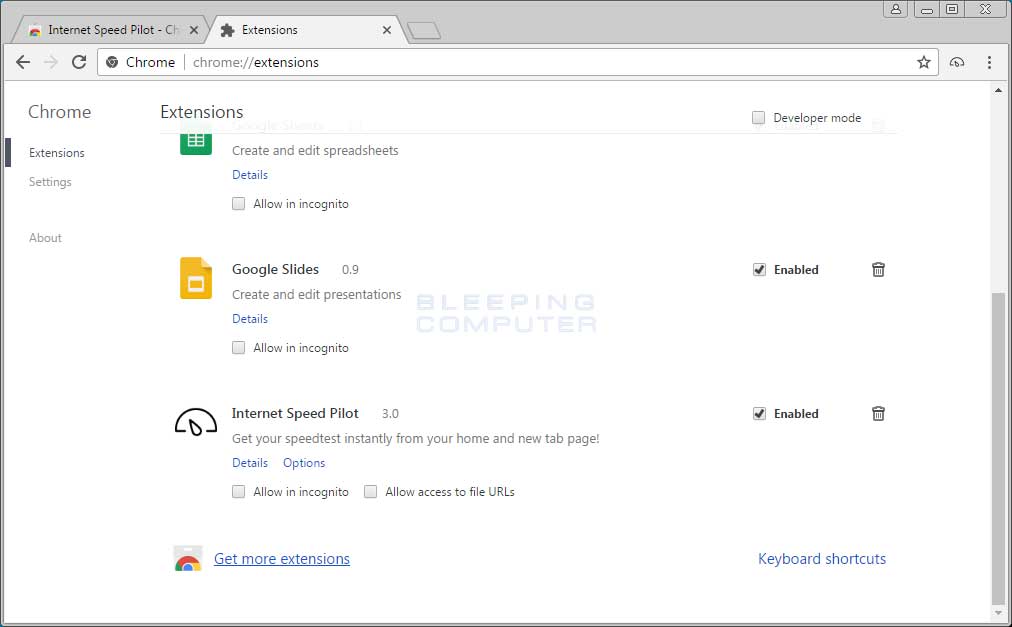
Task: Click the speedometer extension icon in toolbar
Action: click(x=957, y=62)
